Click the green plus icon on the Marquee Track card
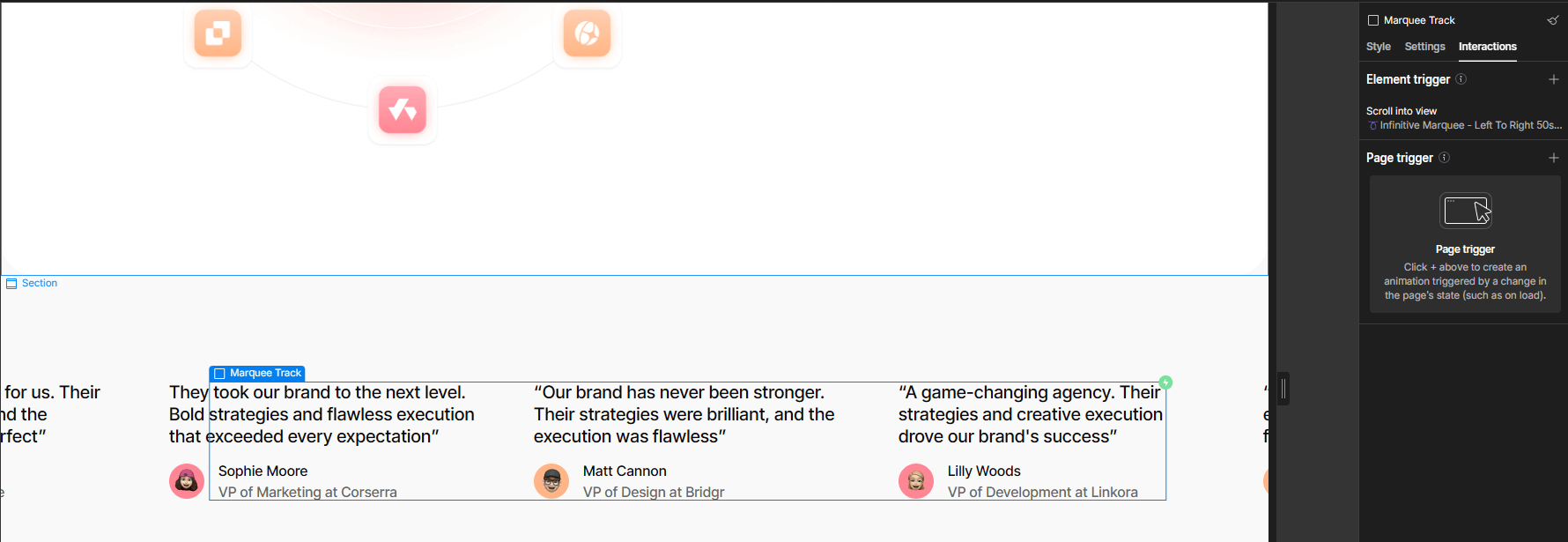Viewport: 1568px width, 542px height. tap(1165, 382)
